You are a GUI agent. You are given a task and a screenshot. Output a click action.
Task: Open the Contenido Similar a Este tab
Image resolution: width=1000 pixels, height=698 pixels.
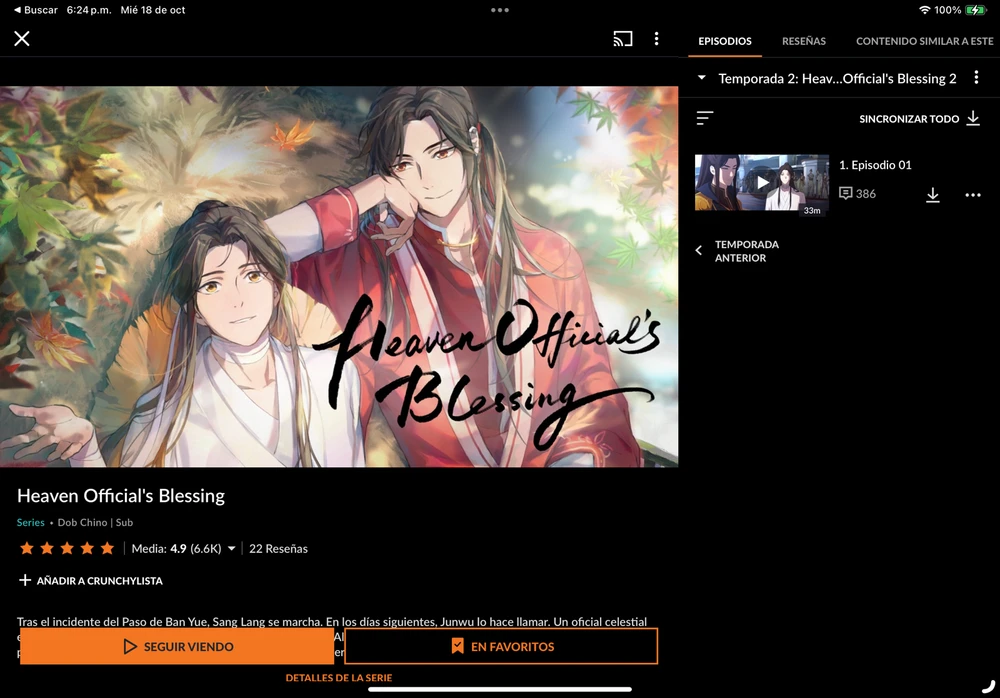point(924,41)
